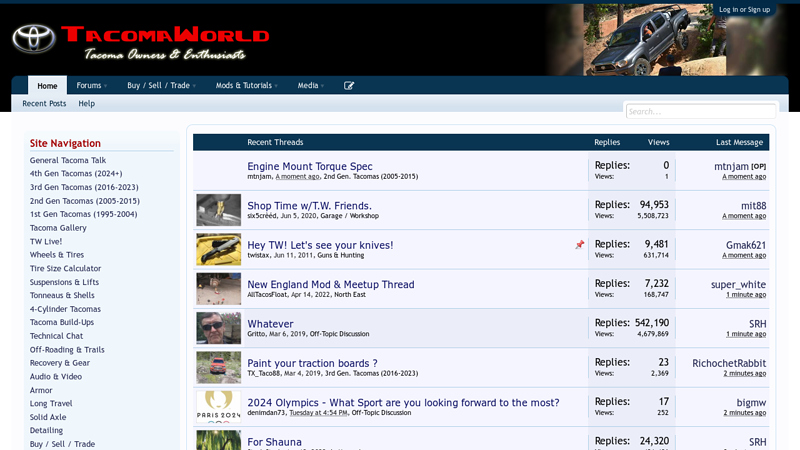Screen dimensions: 800x450
Task: Go to Recent Posts
Action: (44, 104)
